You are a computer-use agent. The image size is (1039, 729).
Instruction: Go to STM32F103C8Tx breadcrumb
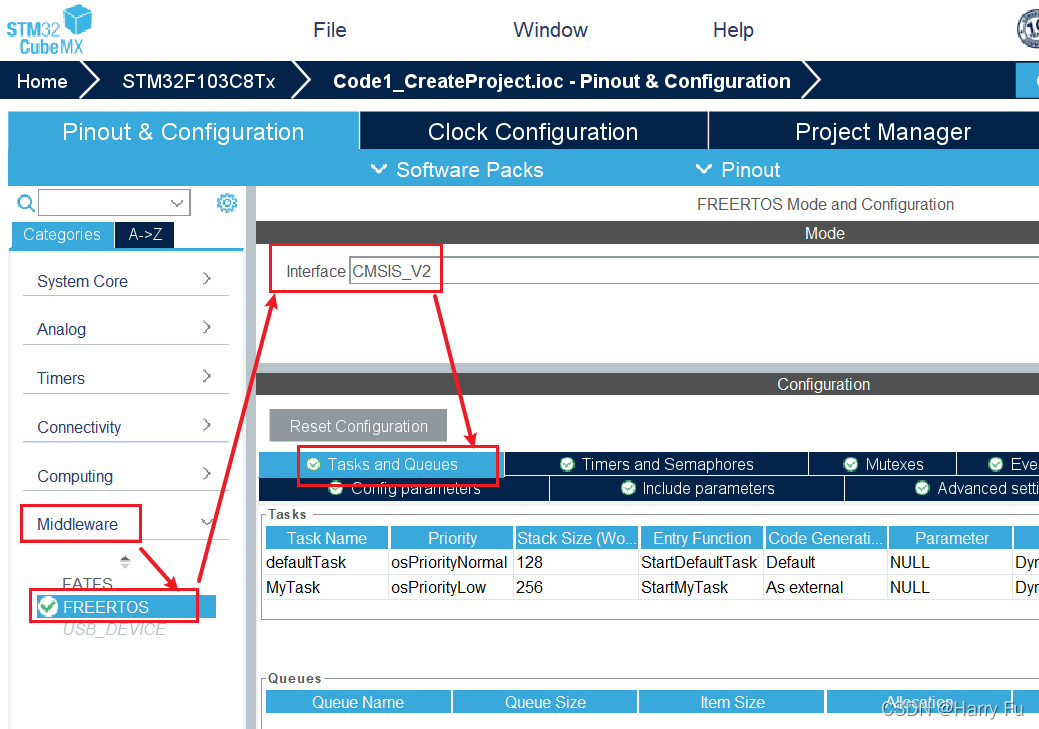198,81
